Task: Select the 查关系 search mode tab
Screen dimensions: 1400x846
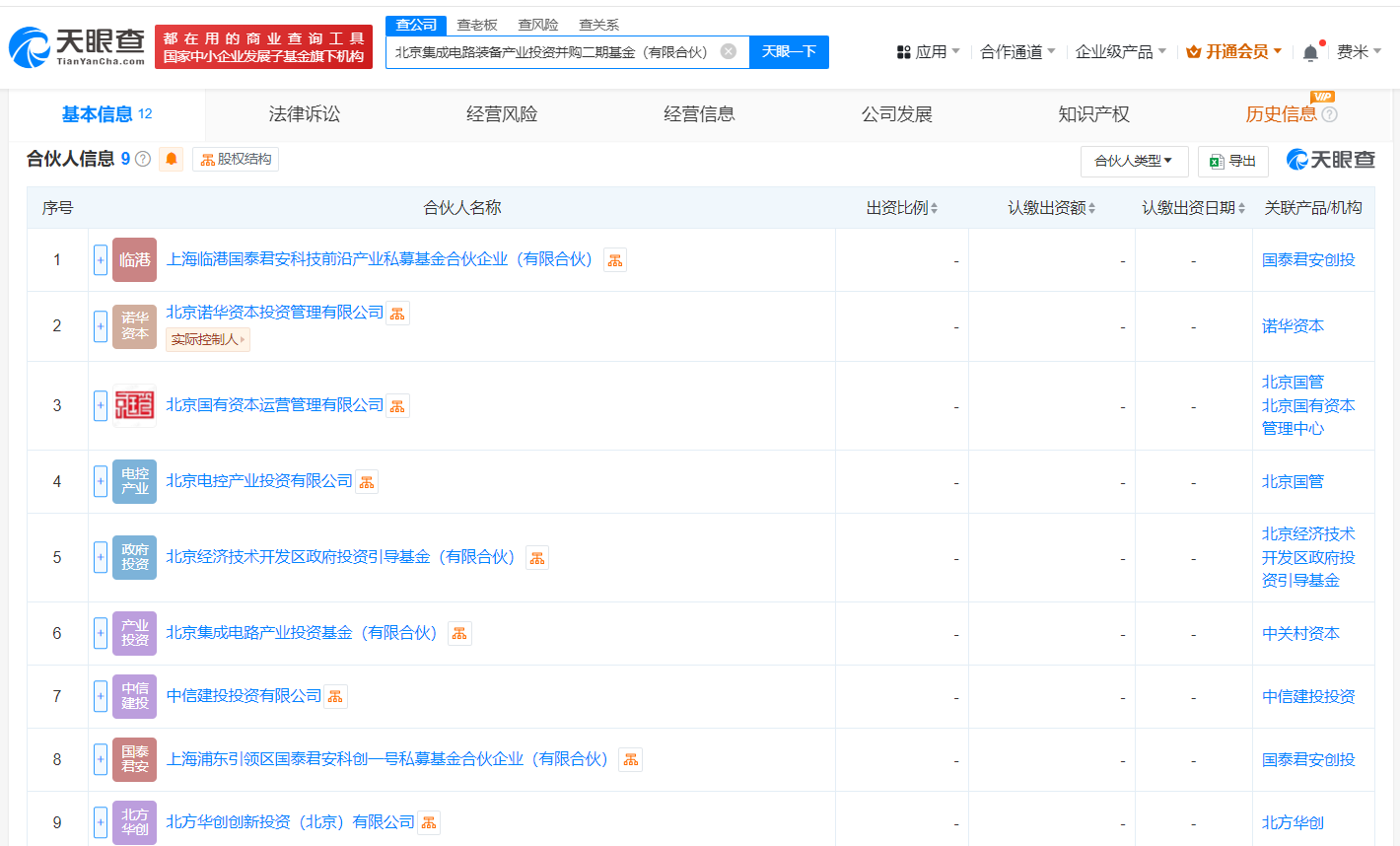Action: tap(599, 25)
